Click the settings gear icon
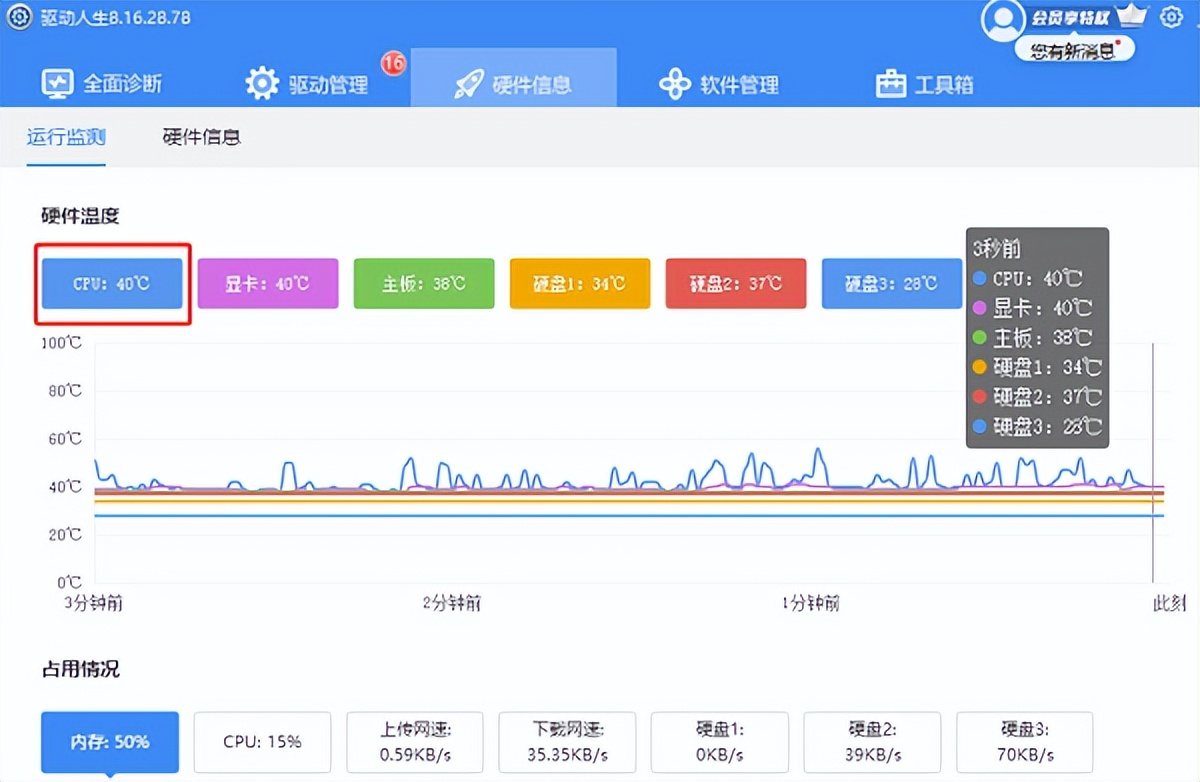This screenshot has width=1200, height=782. coord(1171,17)
